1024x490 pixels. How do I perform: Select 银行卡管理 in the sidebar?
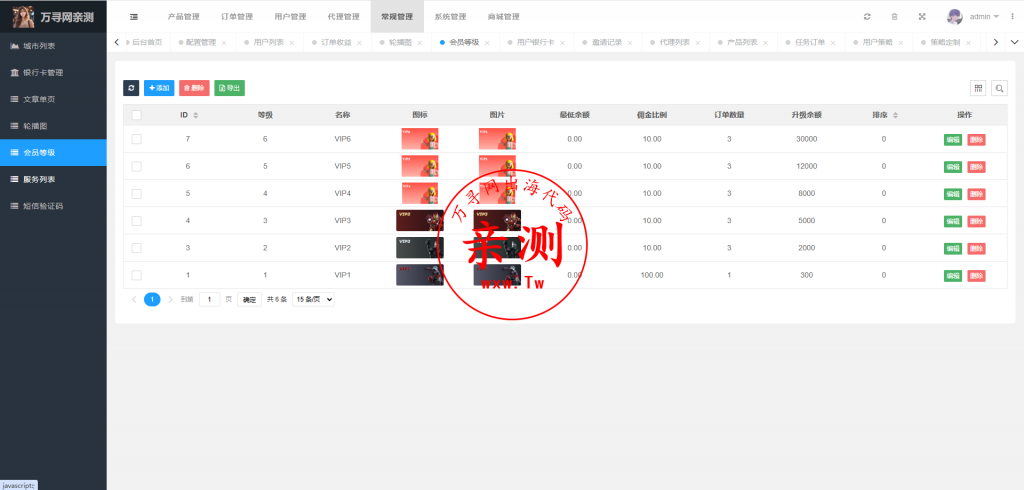tap(53, 73)
